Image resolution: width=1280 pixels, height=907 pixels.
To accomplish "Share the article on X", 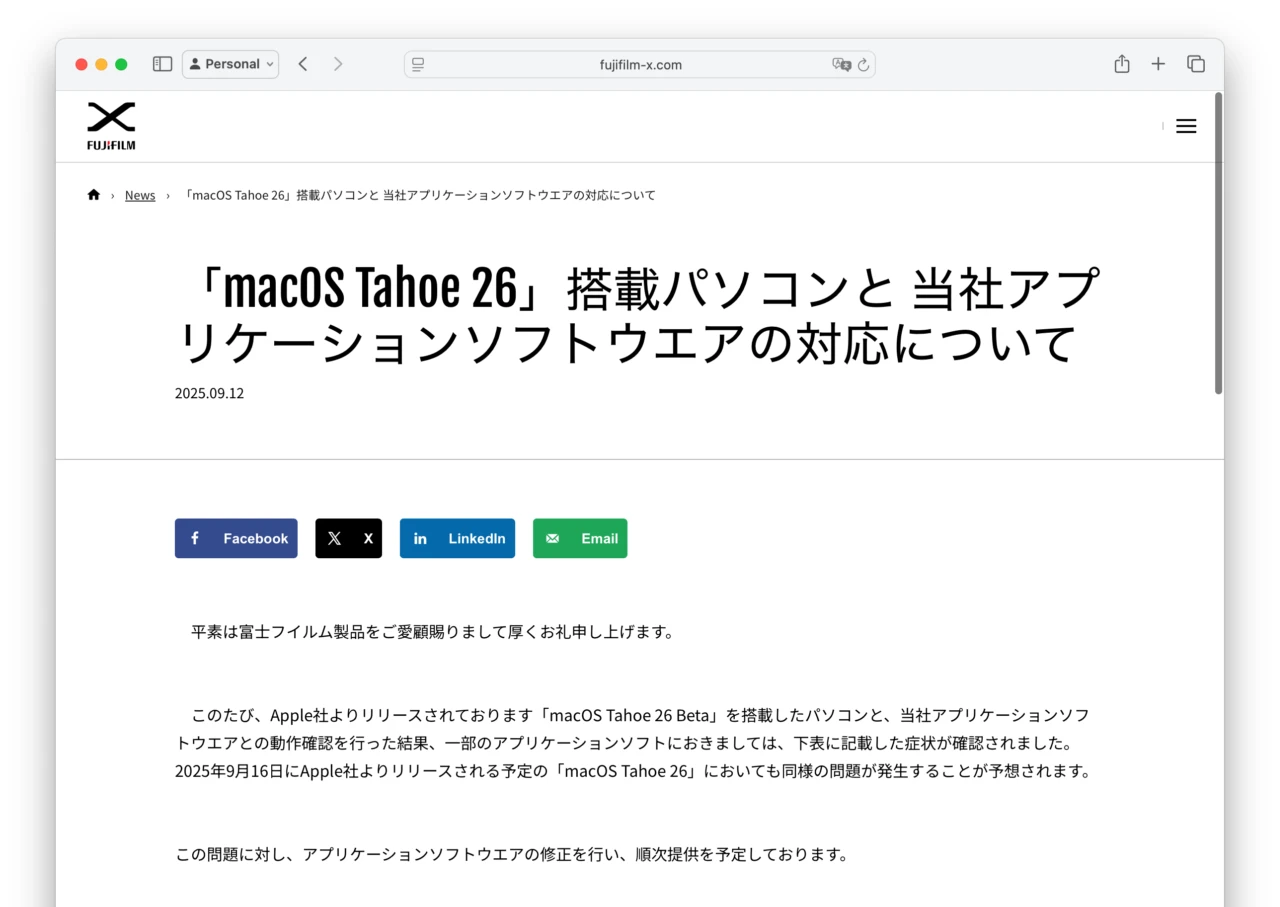I will [x=348, y=538].
